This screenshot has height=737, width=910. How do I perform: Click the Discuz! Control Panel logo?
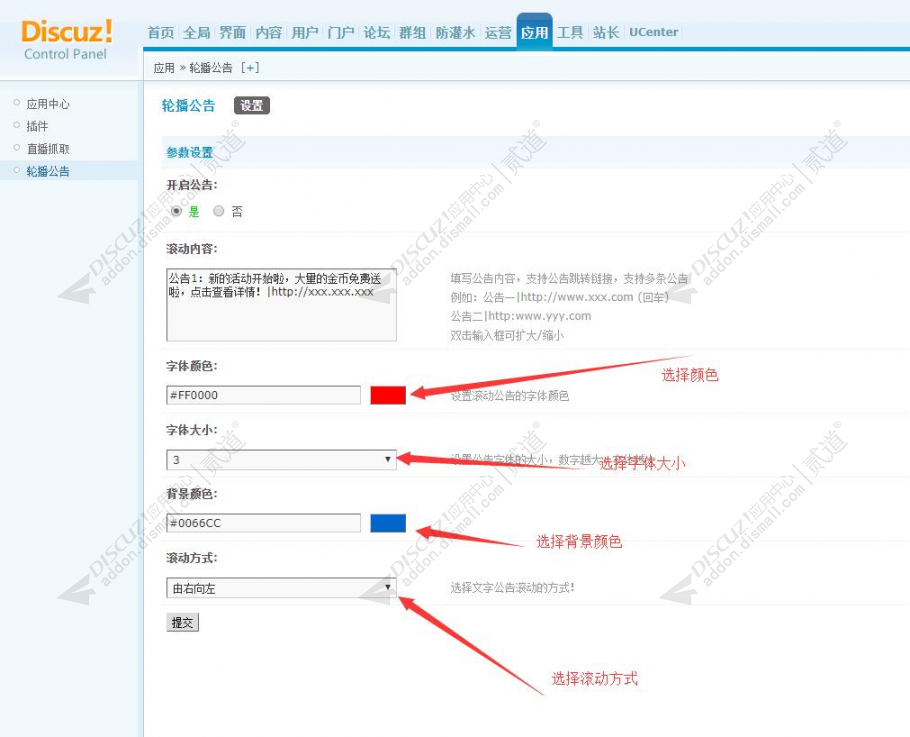point(66,39)
